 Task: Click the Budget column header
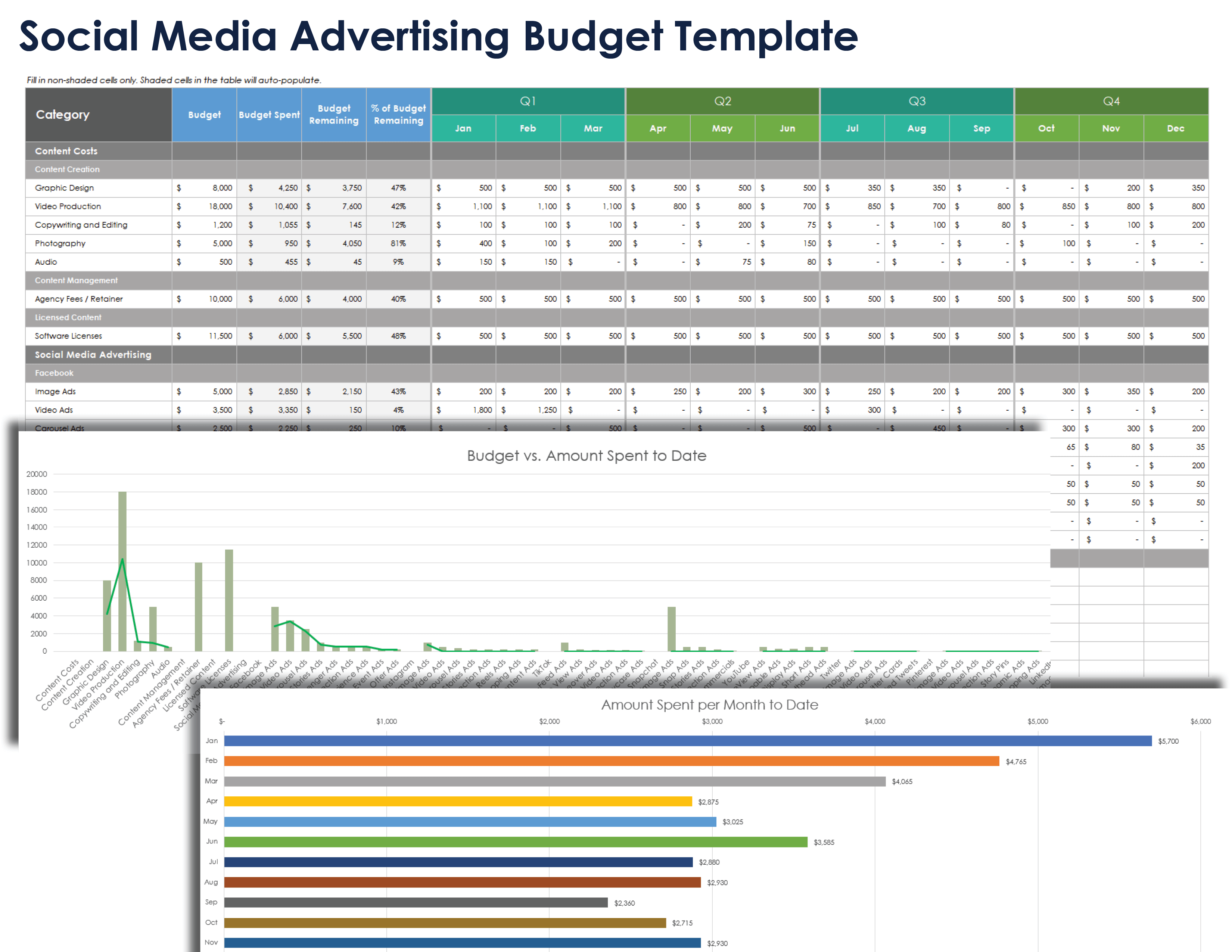204,115
